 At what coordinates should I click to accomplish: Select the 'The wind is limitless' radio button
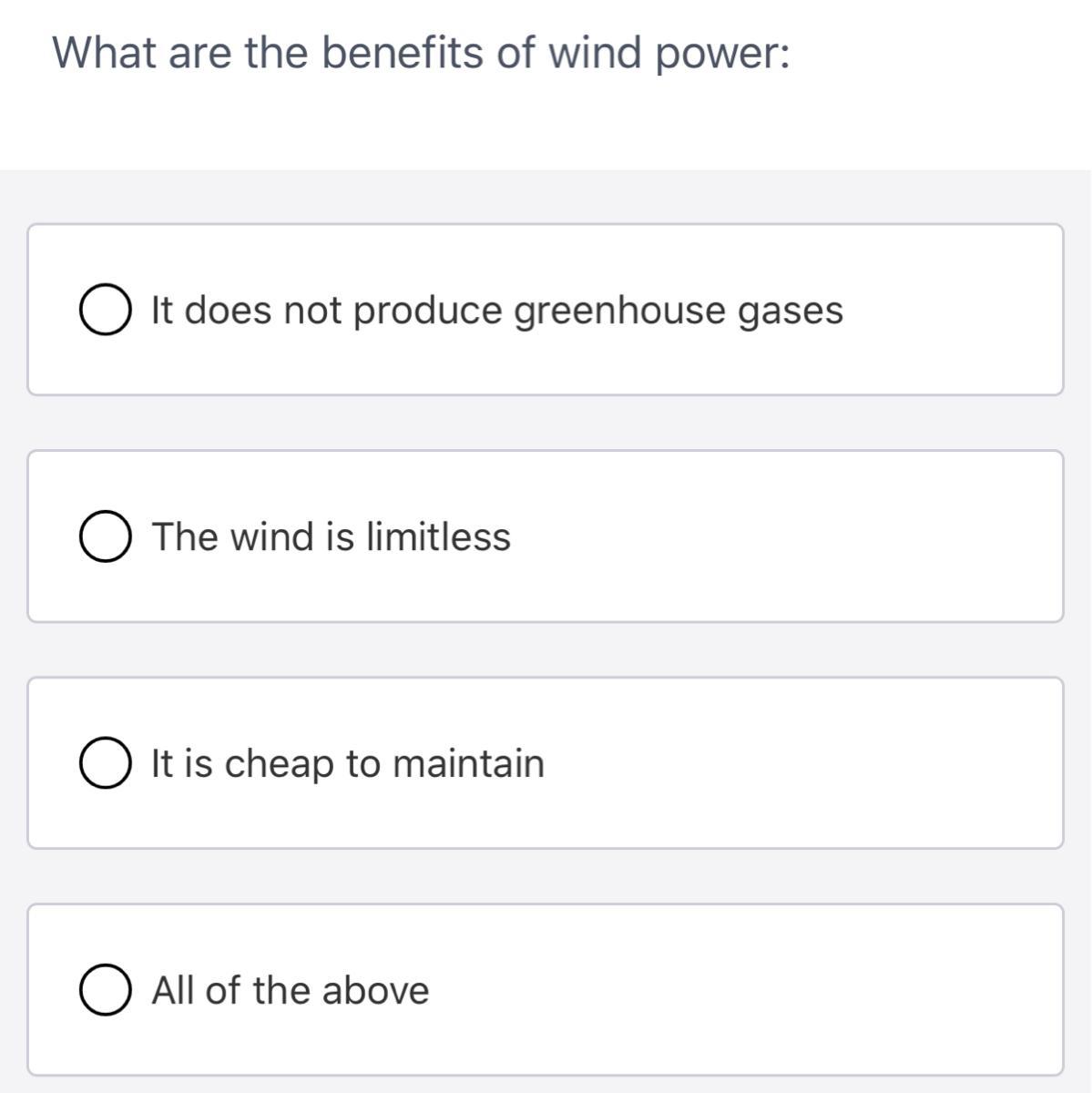pos(103,537)
